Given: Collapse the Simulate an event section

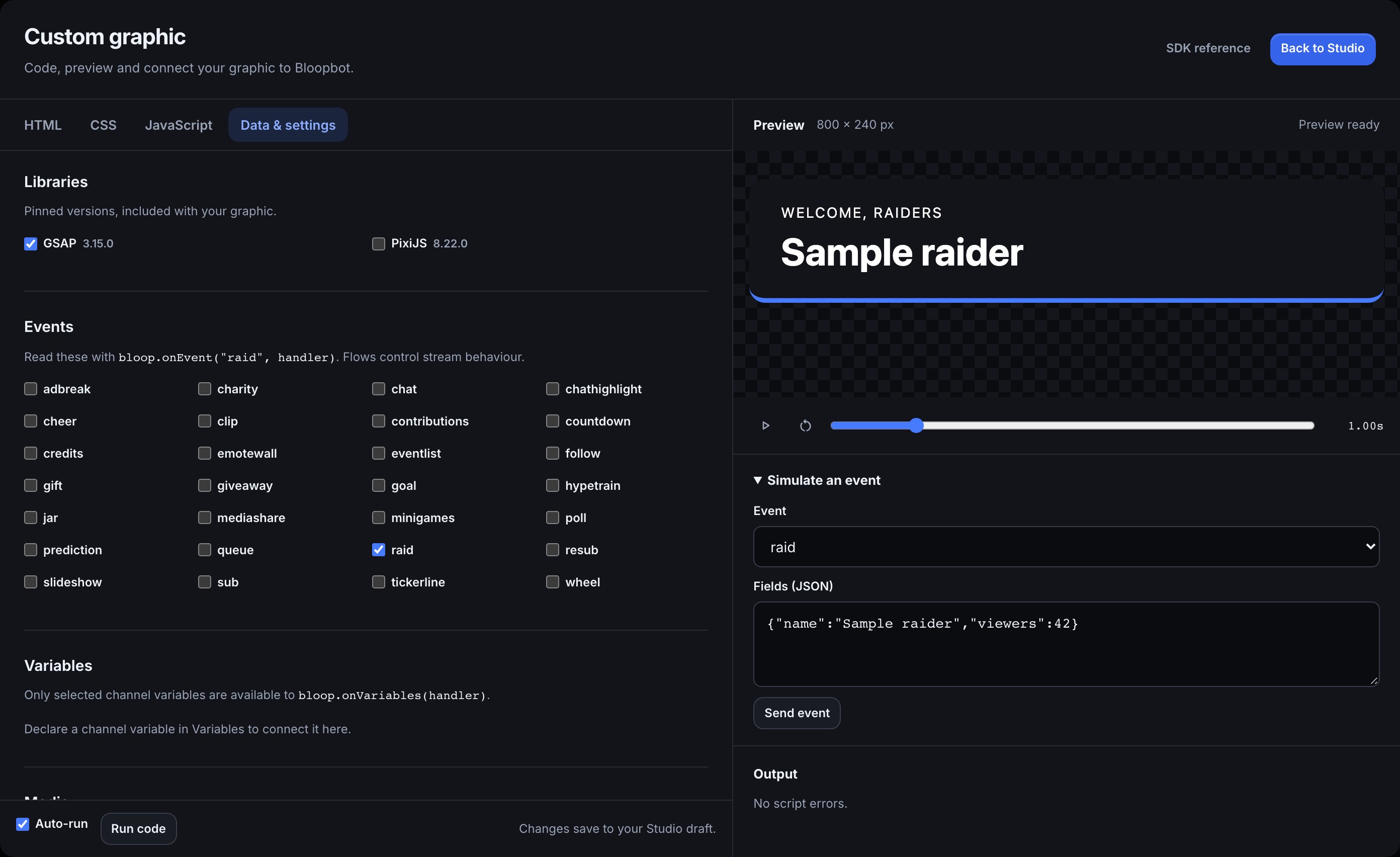Looking at the screenshot, I should pyautogui.click(x=817, y=480).
